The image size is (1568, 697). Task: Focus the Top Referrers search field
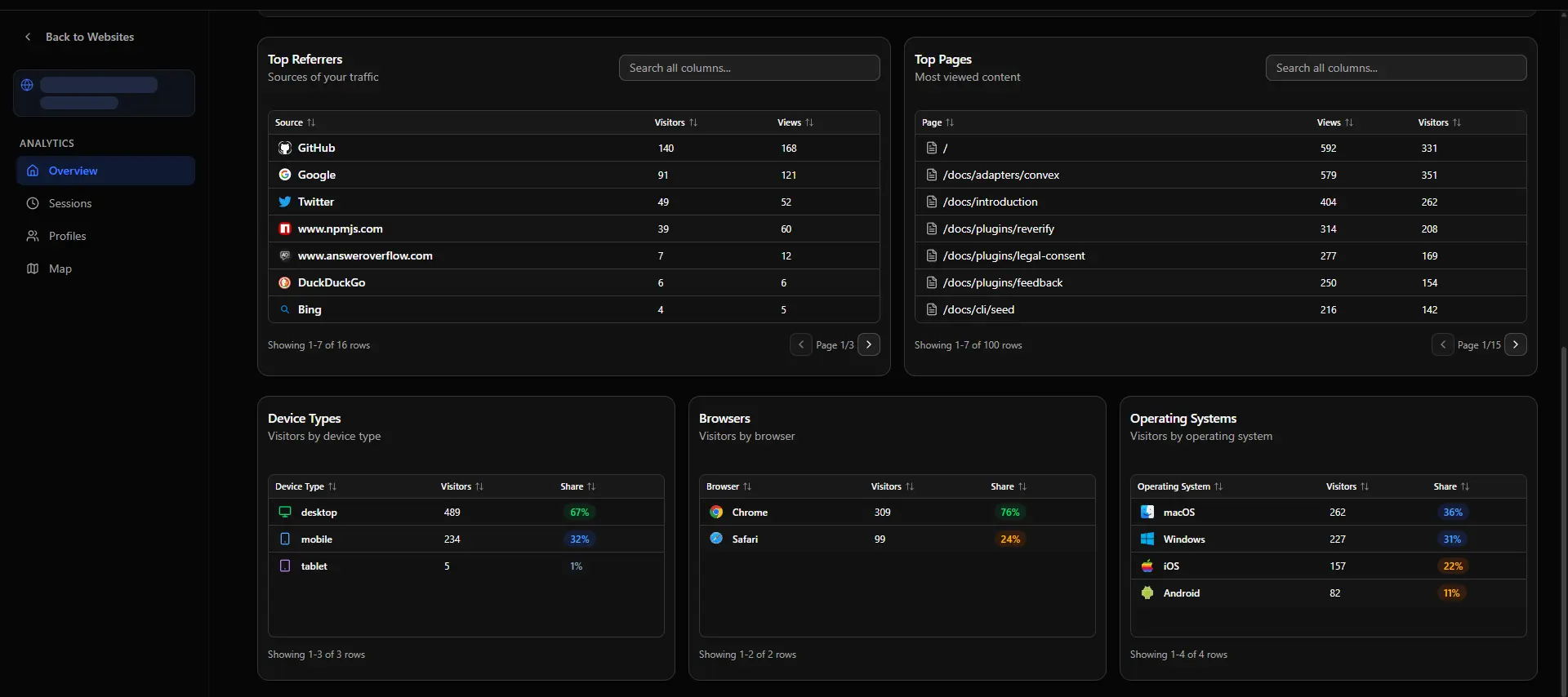click(x=749, y=68)
